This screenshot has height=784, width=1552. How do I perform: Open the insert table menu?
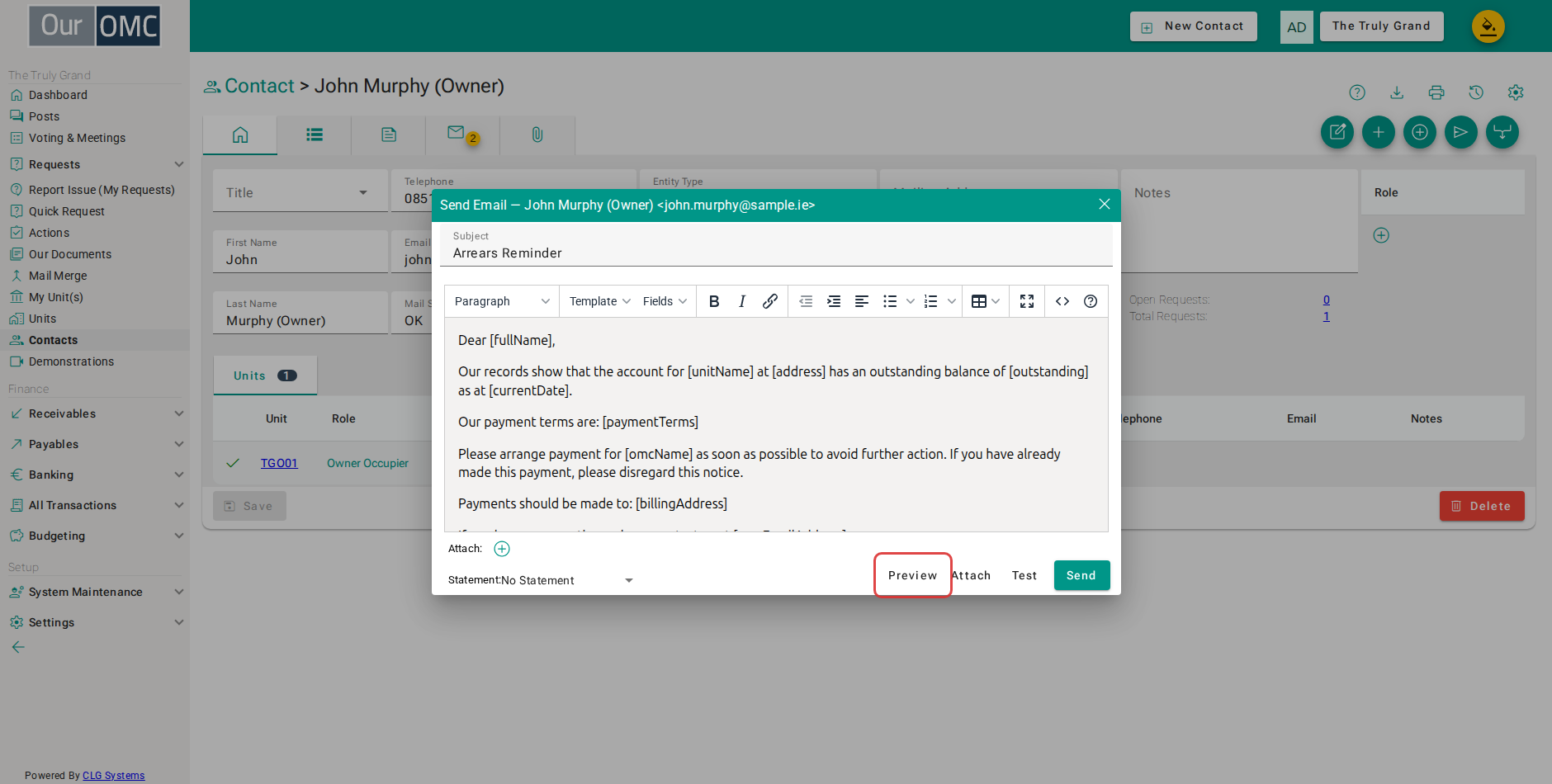[x=986, y=301]
